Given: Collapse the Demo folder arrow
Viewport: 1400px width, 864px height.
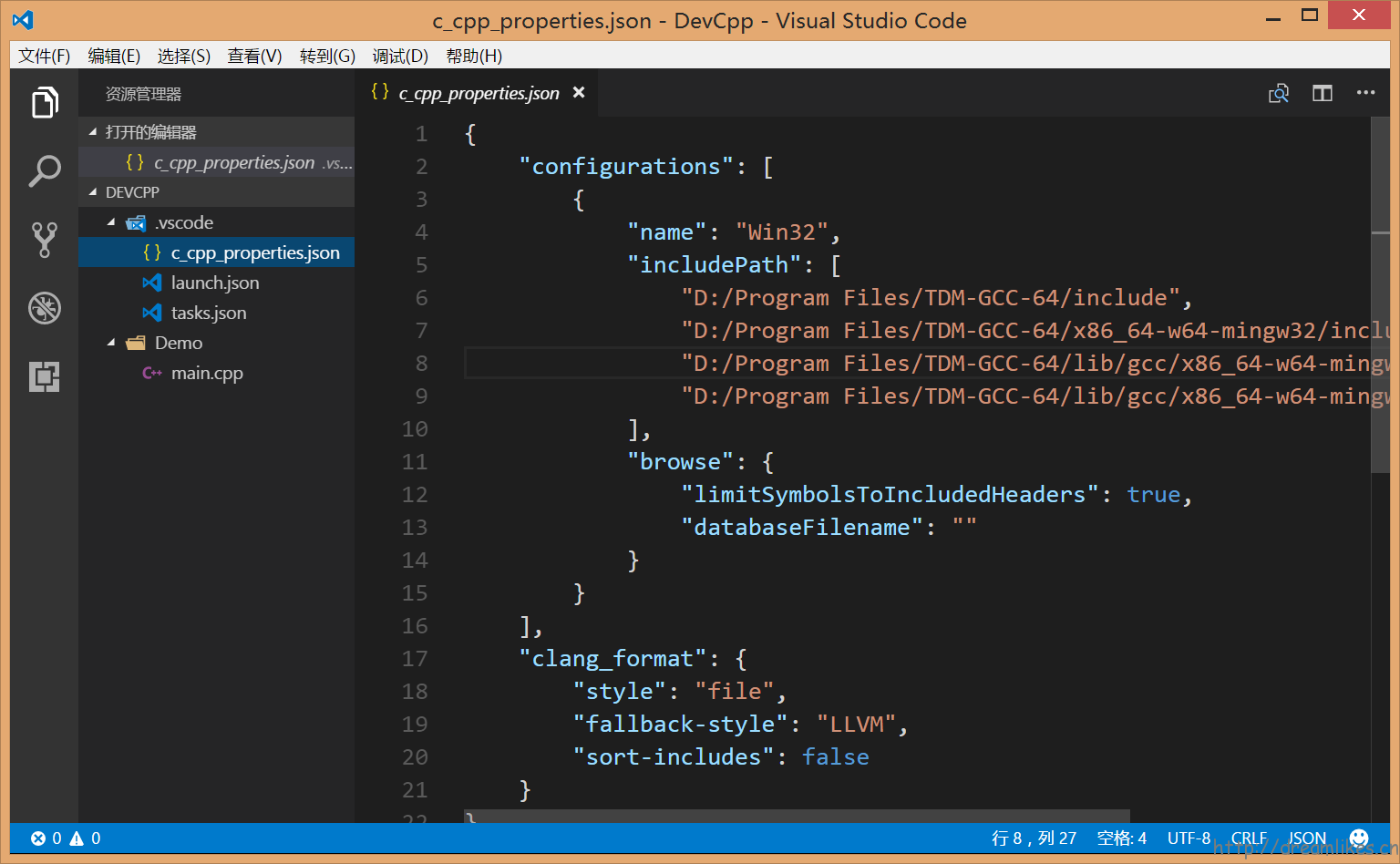Looking at the screenshot, I should 111,343.
